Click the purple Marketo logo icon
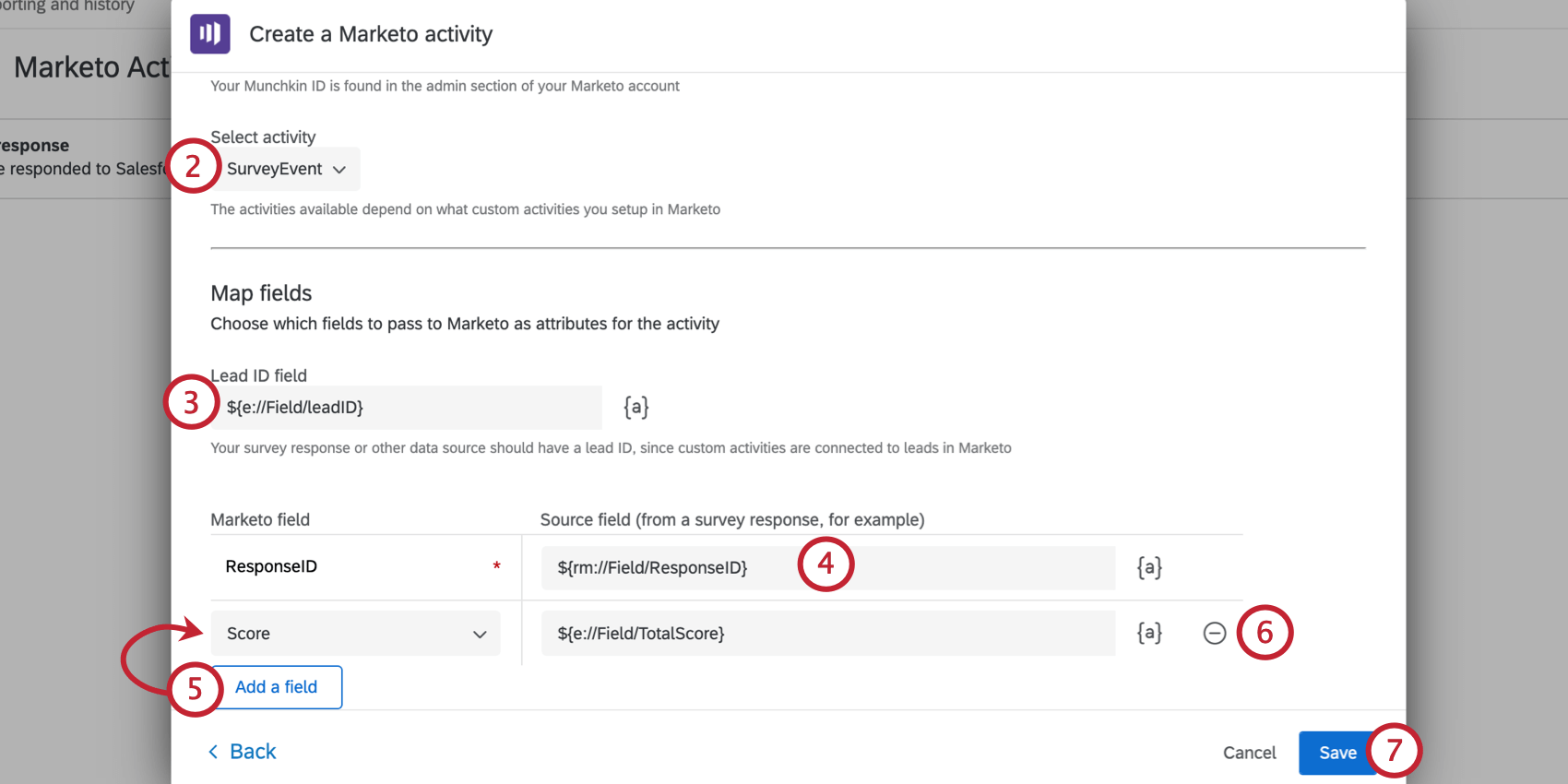The width and height of the screenshot is (1568, 784). point(209,33)
